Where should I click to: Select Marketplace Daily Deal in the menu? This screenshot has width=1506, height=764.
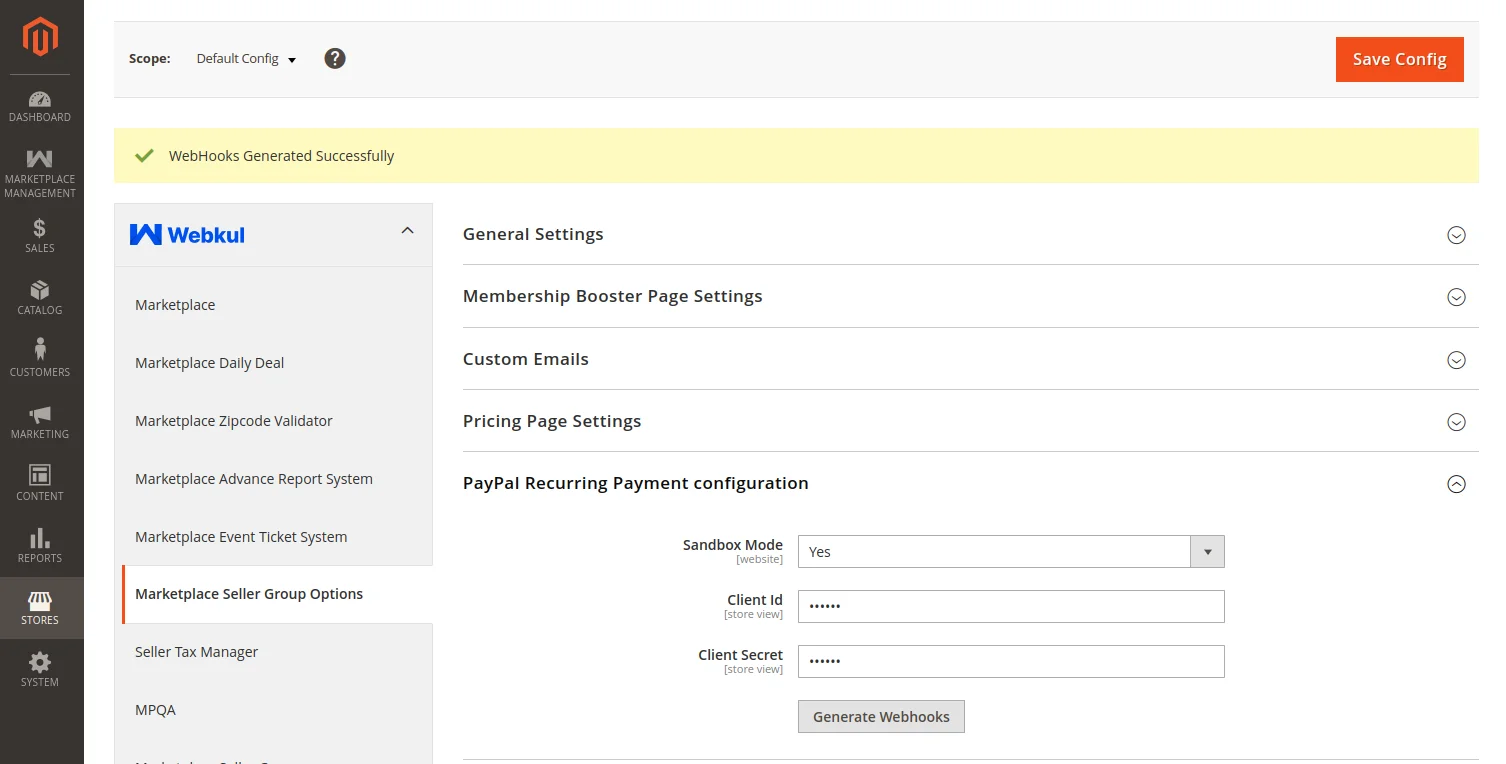point(209,362)
